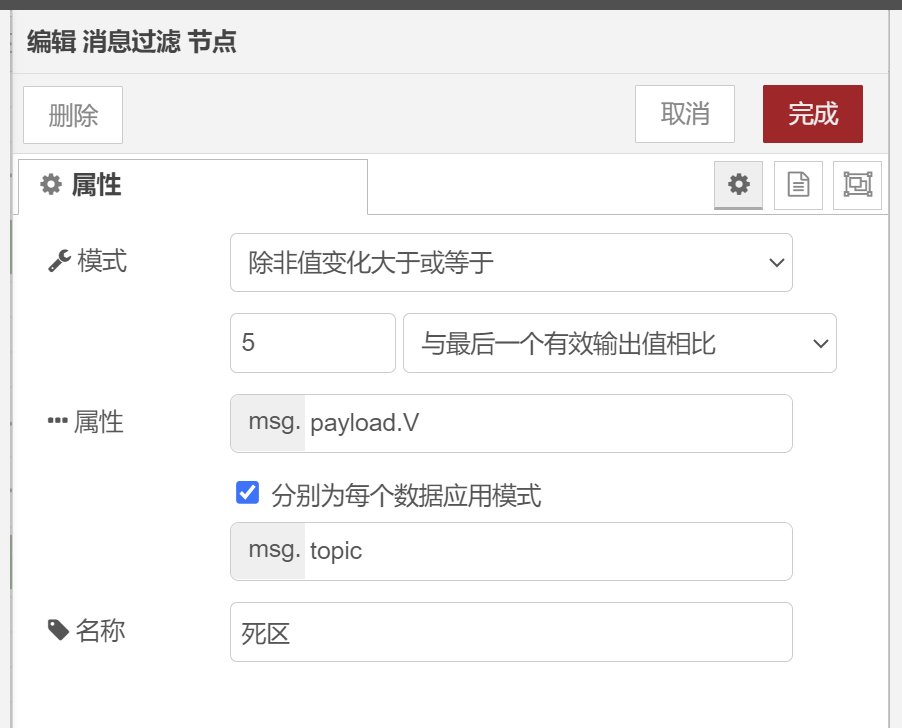Click the wrench icon beside 模式
This screenshot has width=902, height=728.
tap(59, 261)
